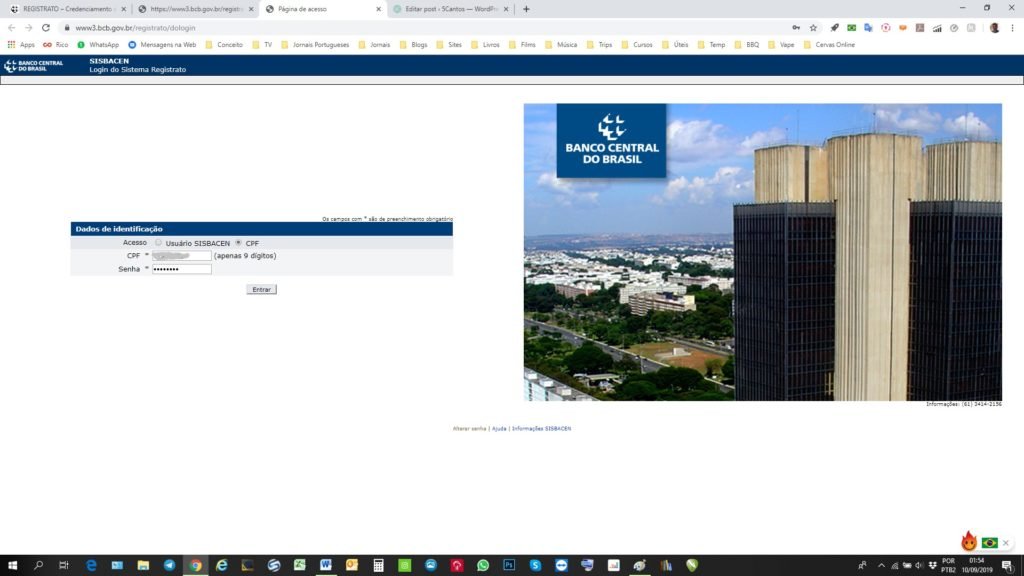Viewport: 1024px width, 576px height.
Task: Open the Chrome profile avatar
Action: [995, 27]
